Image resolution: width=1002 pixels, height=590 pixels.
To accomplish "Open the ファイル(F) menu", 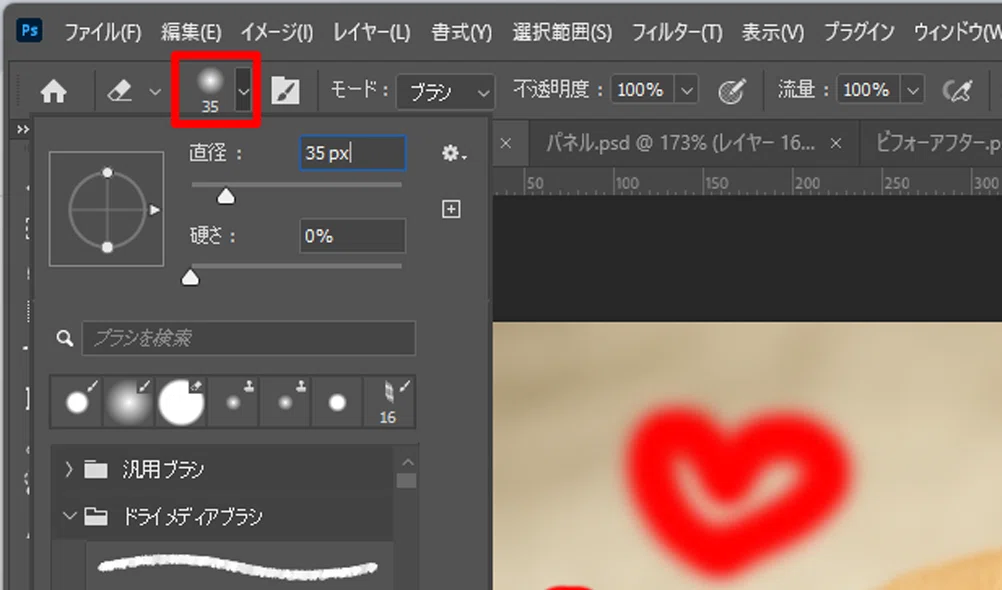I will point(103,32).
